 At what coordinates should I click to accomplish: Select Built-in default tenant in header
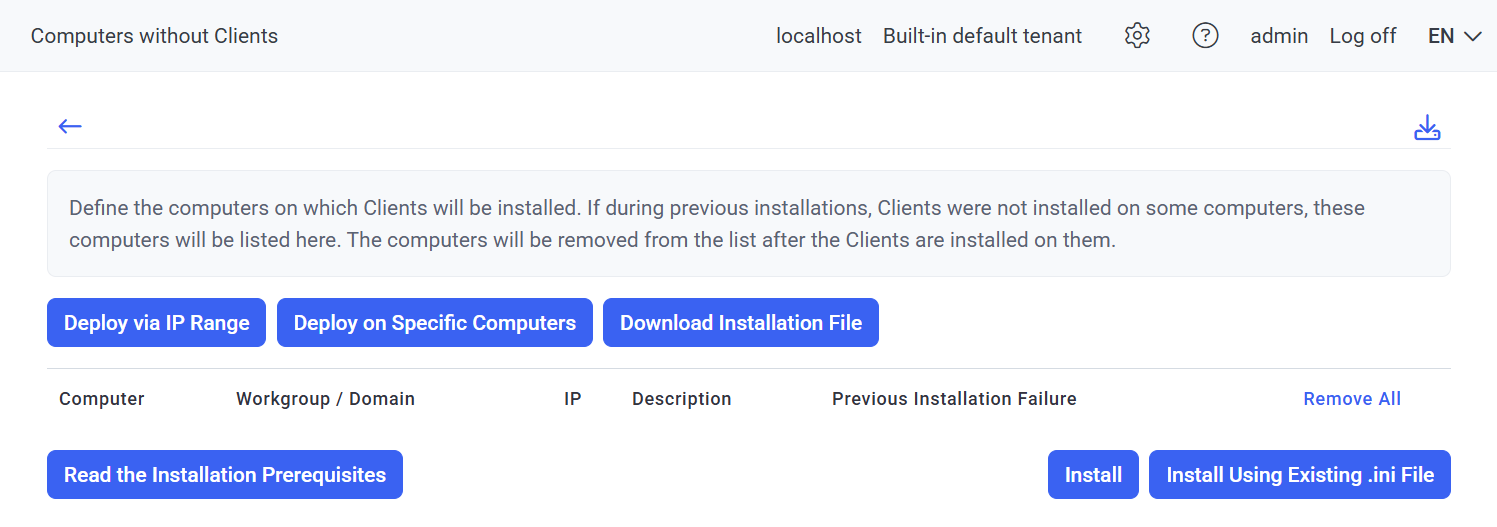click(982, 36)
